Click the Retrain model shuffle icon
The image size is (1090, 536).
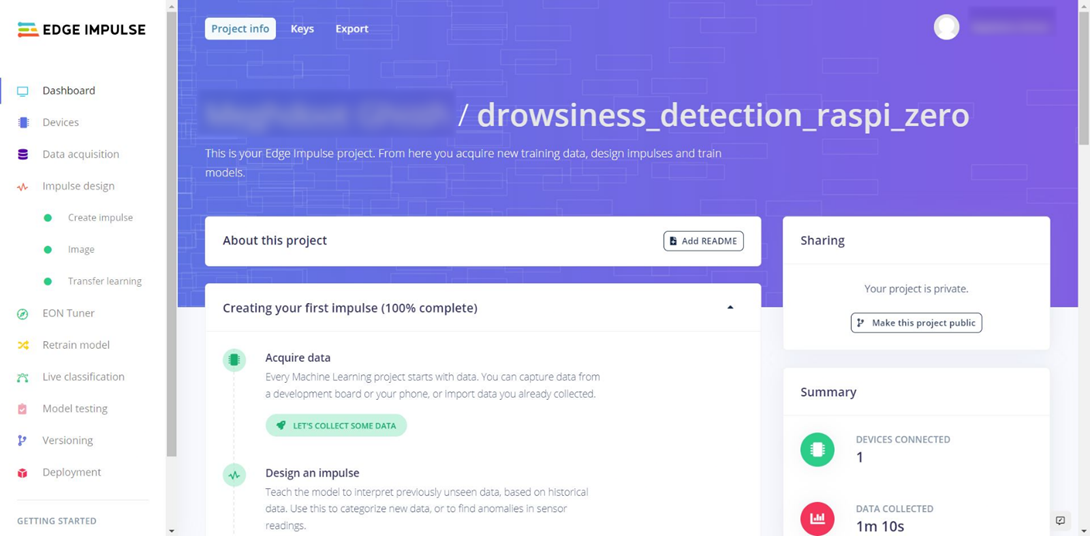[23, 345]
